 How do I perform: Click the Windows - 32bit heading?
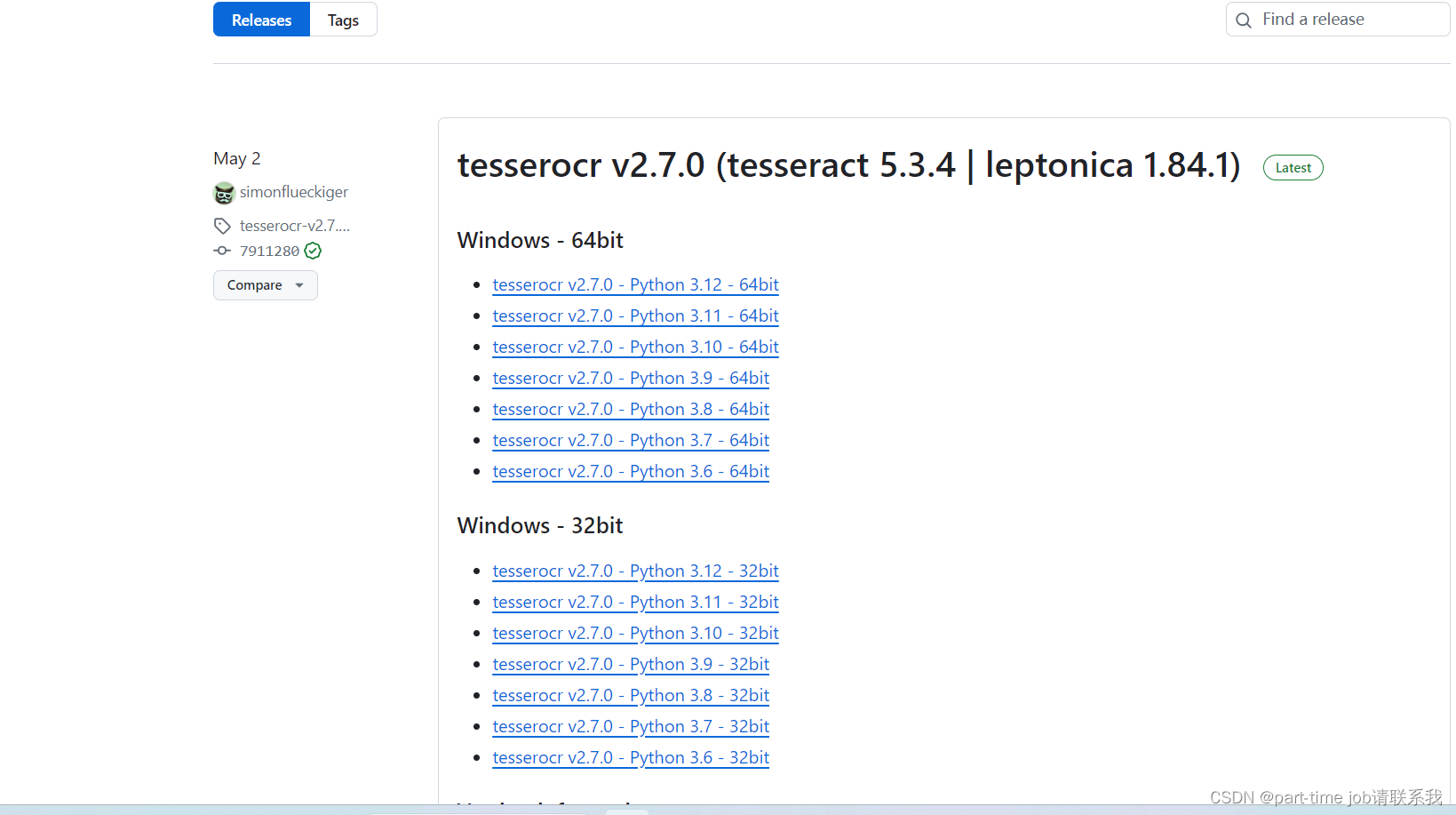[540, 526]
